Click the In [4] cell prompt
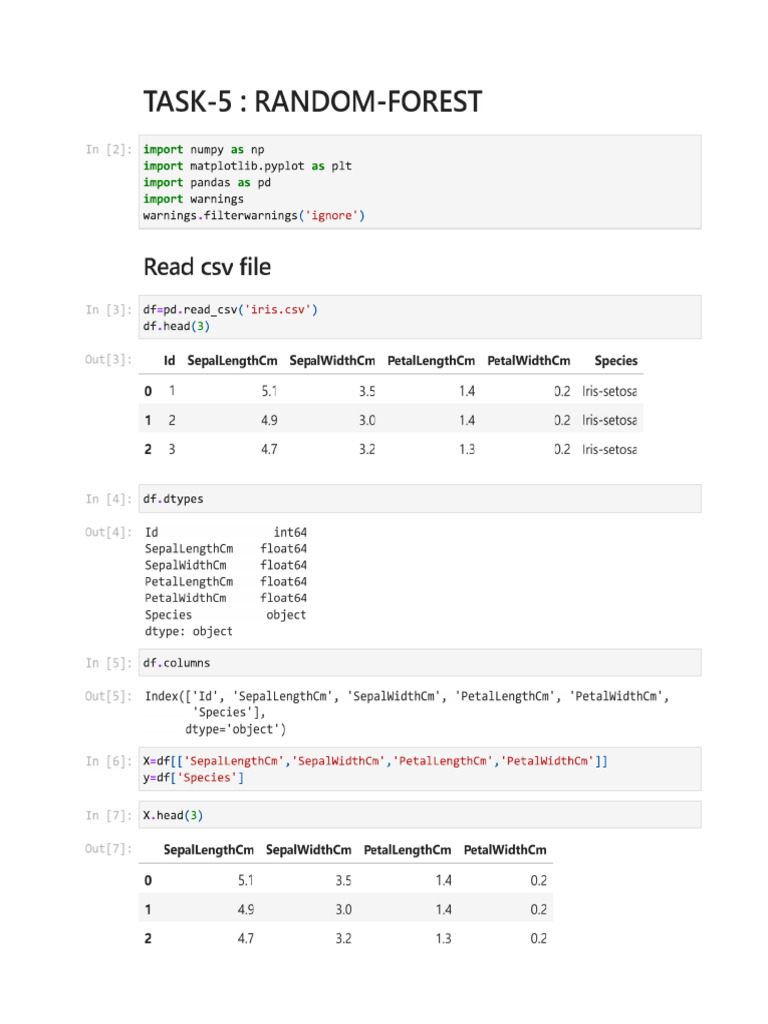 click(x=108, y=499)
